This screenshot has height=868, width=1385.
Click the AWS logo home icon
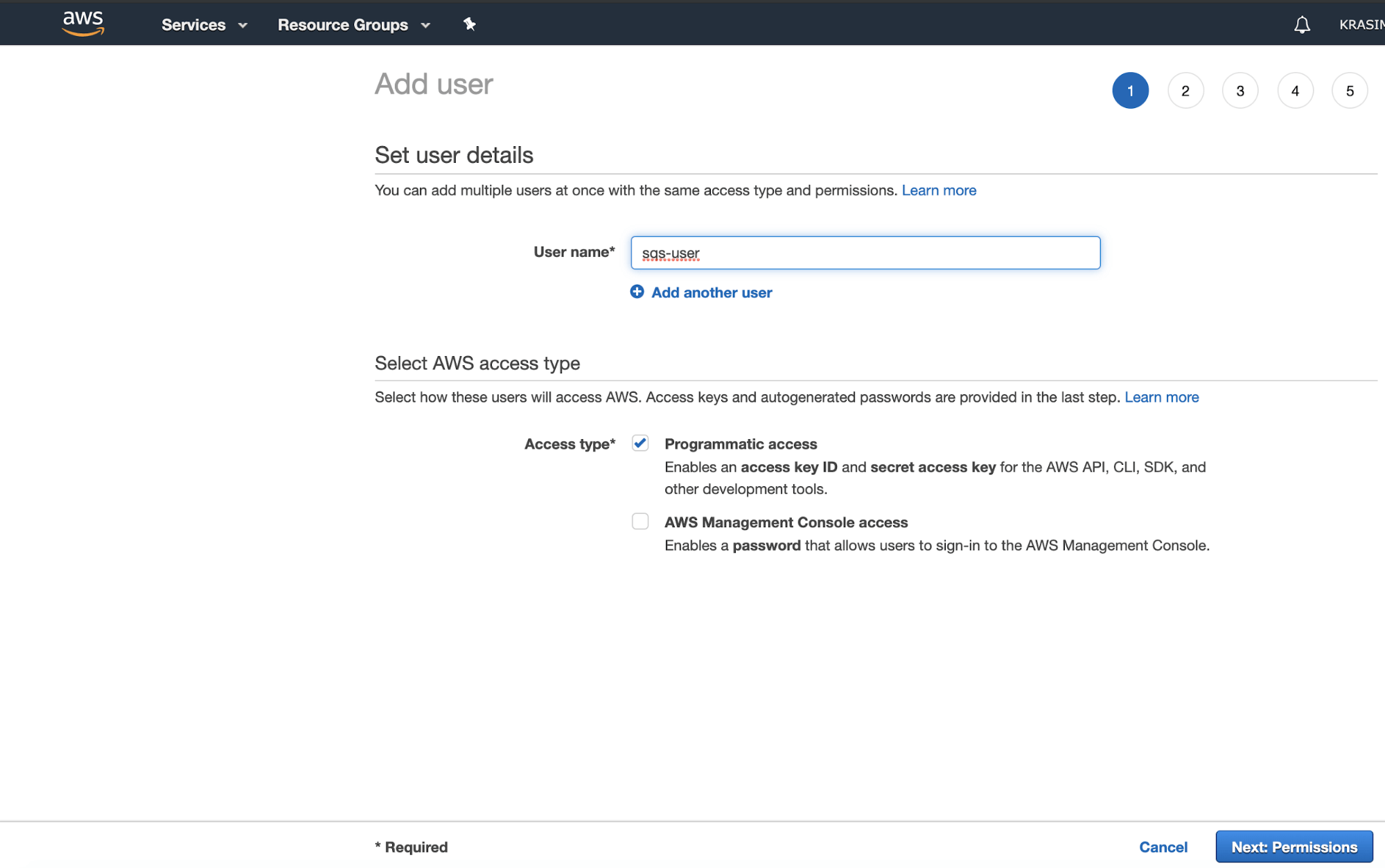83,24
